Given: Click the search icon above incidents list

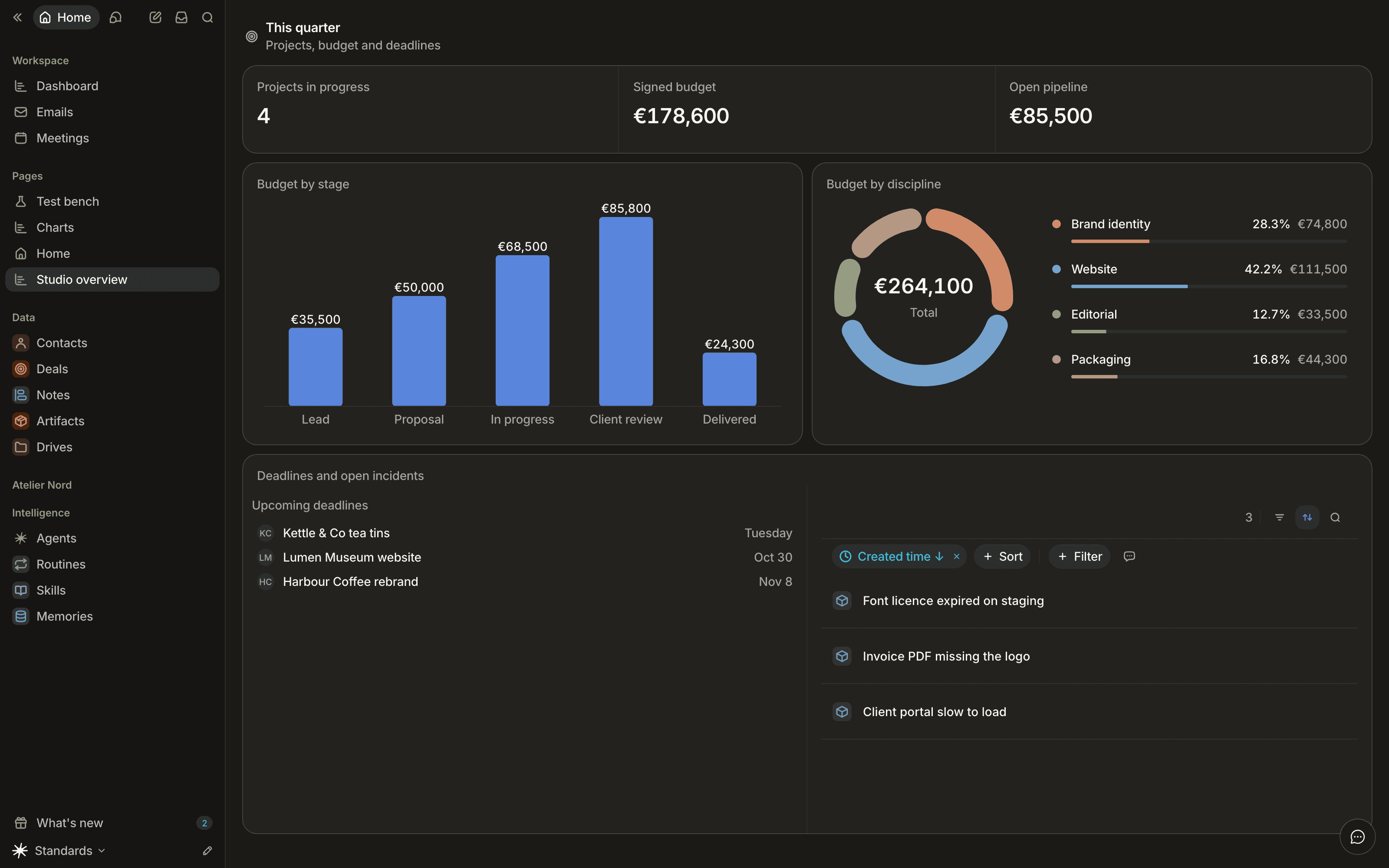Looking at the screenshot, I should coord(1335,517).
